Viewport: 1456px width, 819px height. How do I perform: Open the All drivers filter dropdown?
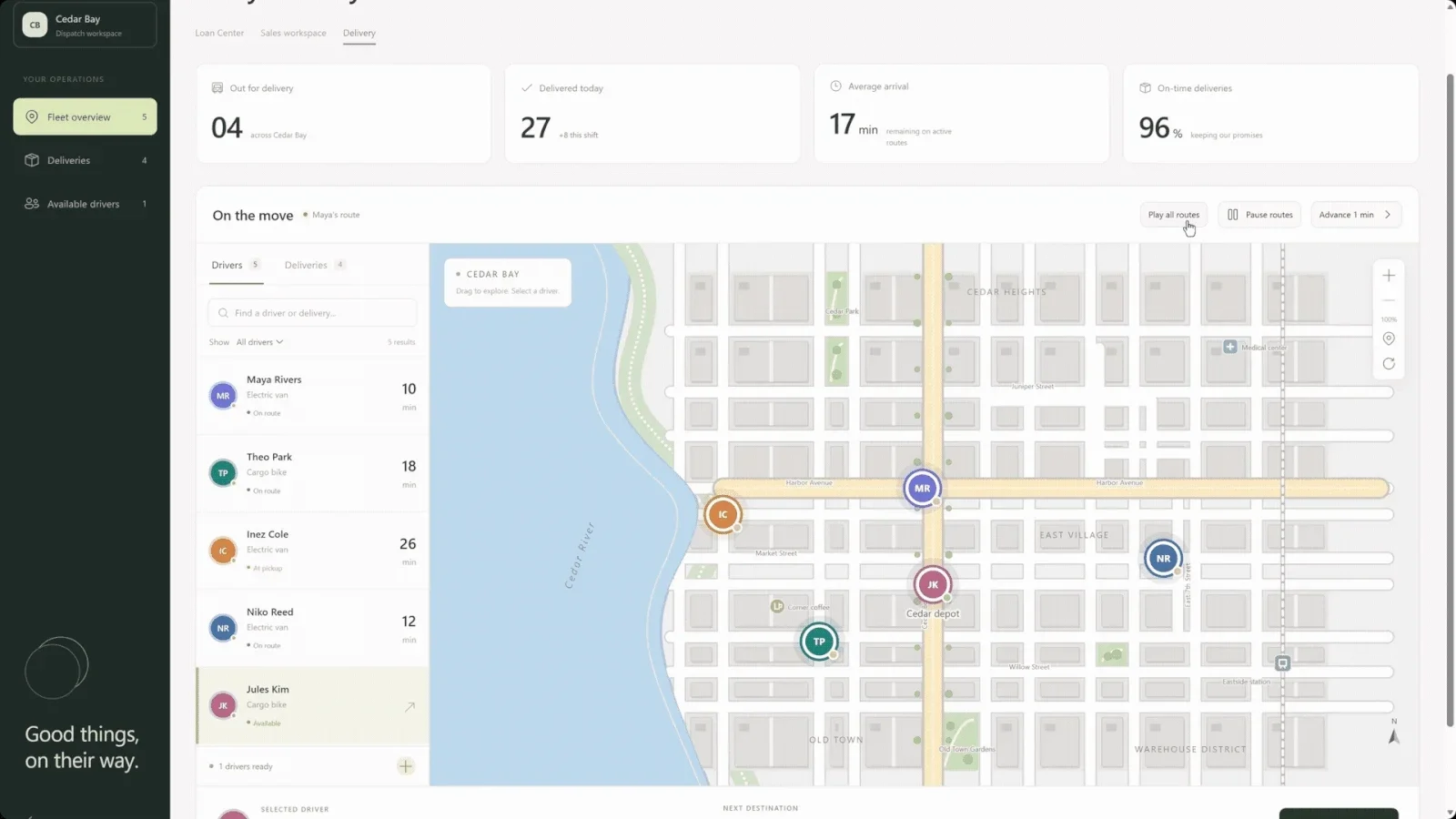click(260, 342)
